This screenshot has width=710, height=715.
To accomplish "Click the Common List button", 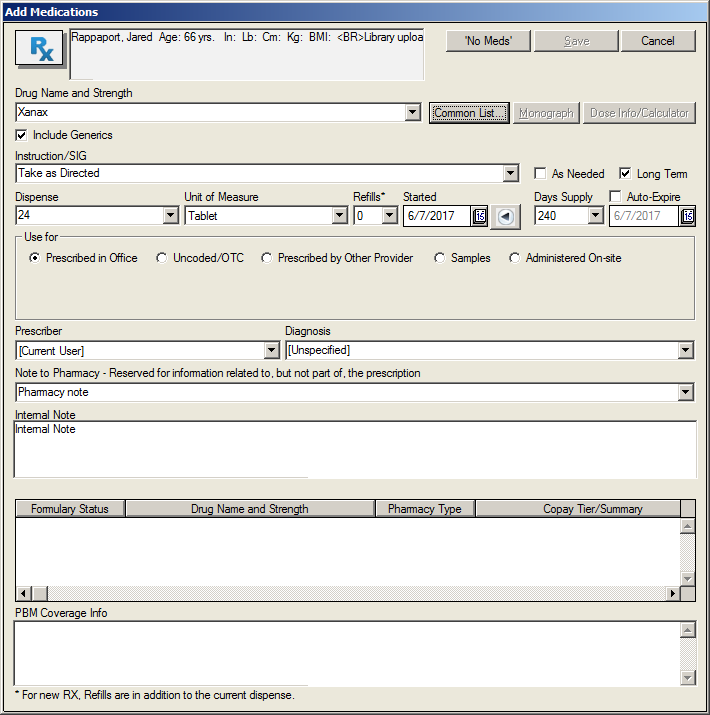I will coord(470,113).
